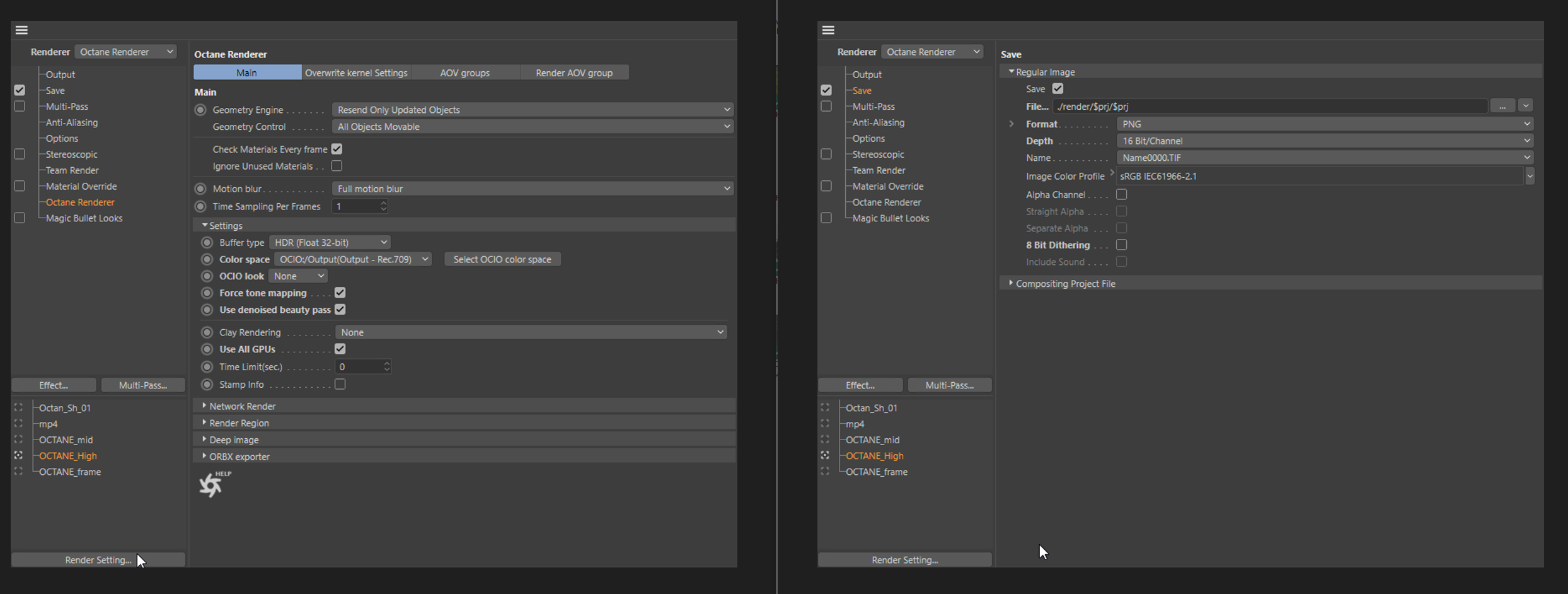Viewport: 1568px width, 594px height.
Task: Click animation dot beside Use denoised beauty pass
Action: pyautogui.click(x=207, y=310)
